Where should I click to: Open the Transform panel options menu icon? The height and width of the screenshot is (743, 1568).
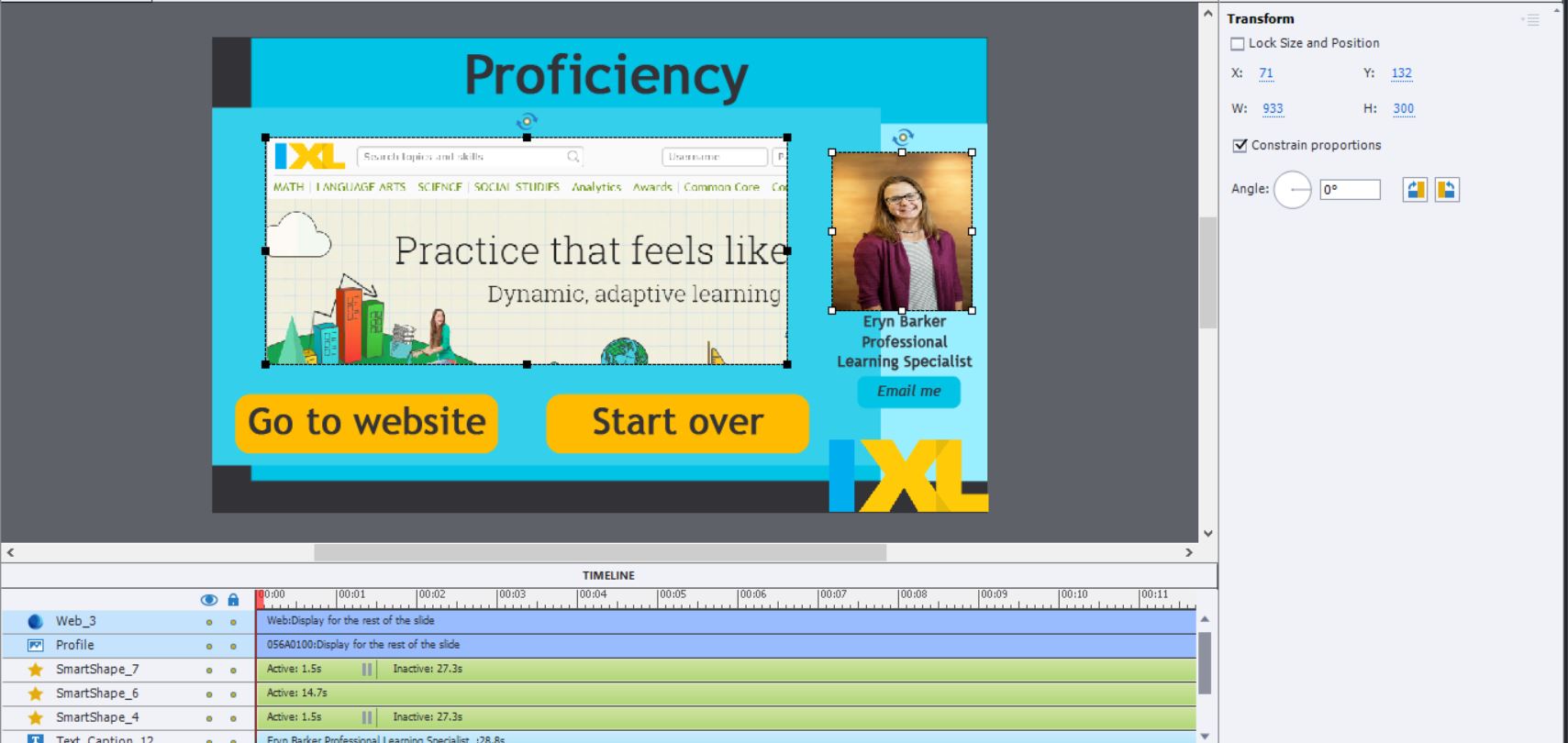pos(1529,19)
